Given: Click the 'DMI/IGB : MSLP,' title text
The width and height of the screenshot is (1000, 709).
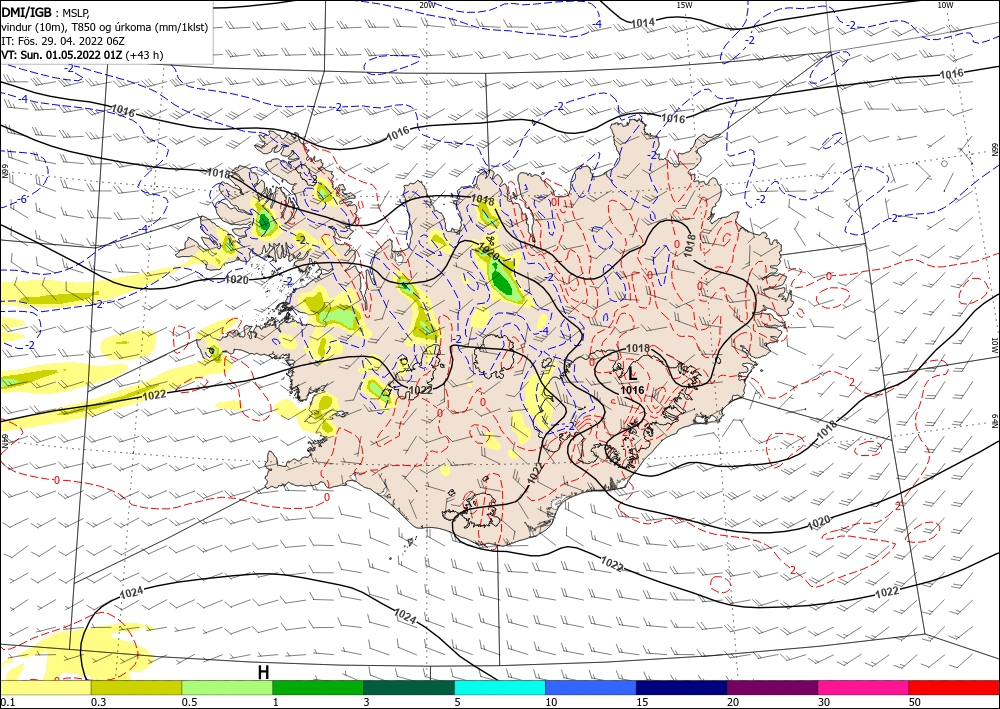Looking at the screenshot, I should [x=46, y=12].
